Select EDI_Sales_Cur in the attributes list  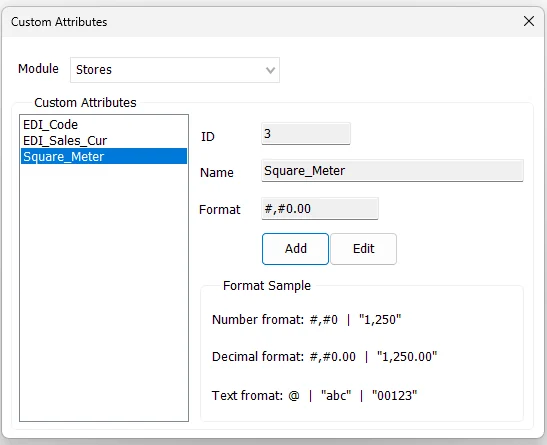pyautogui.click(x=104, y=141)
